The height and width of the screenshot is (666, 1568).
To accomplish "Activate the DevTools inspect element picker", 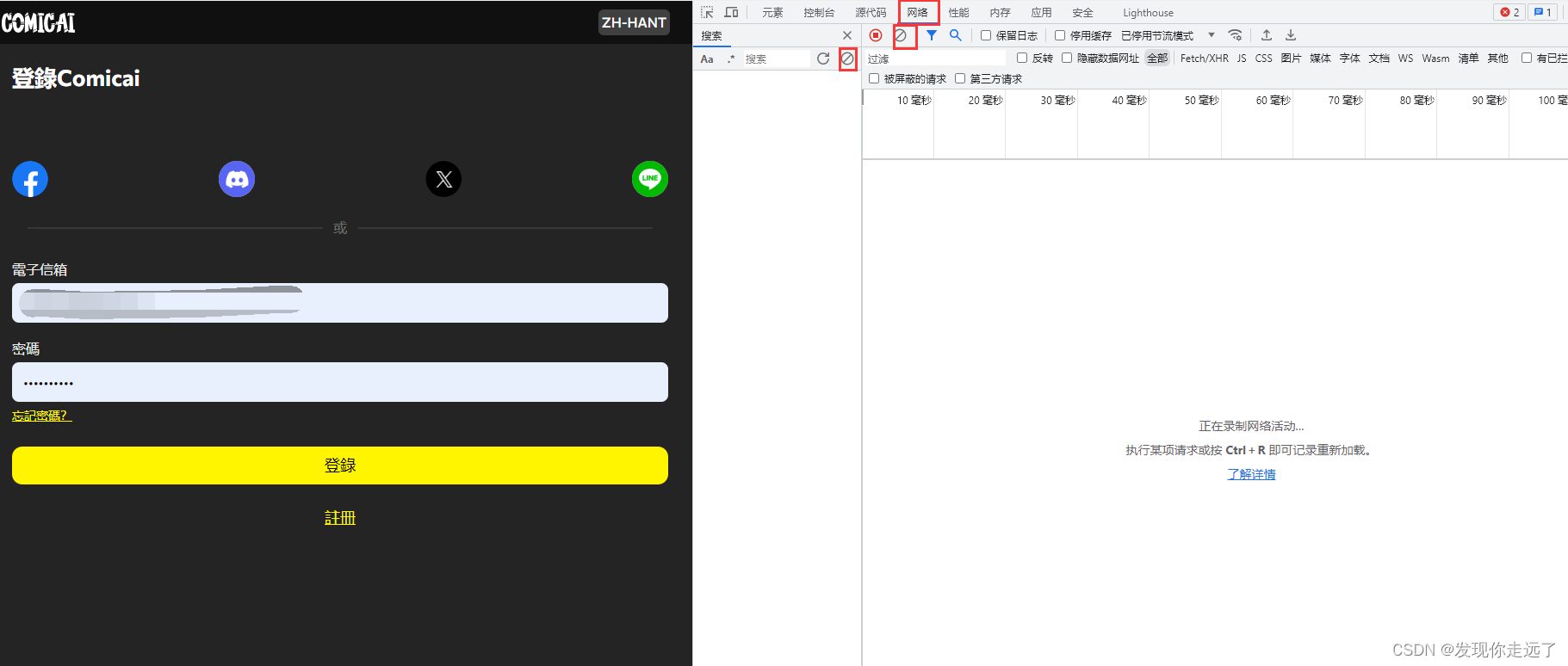I will (x=707, y=12).
